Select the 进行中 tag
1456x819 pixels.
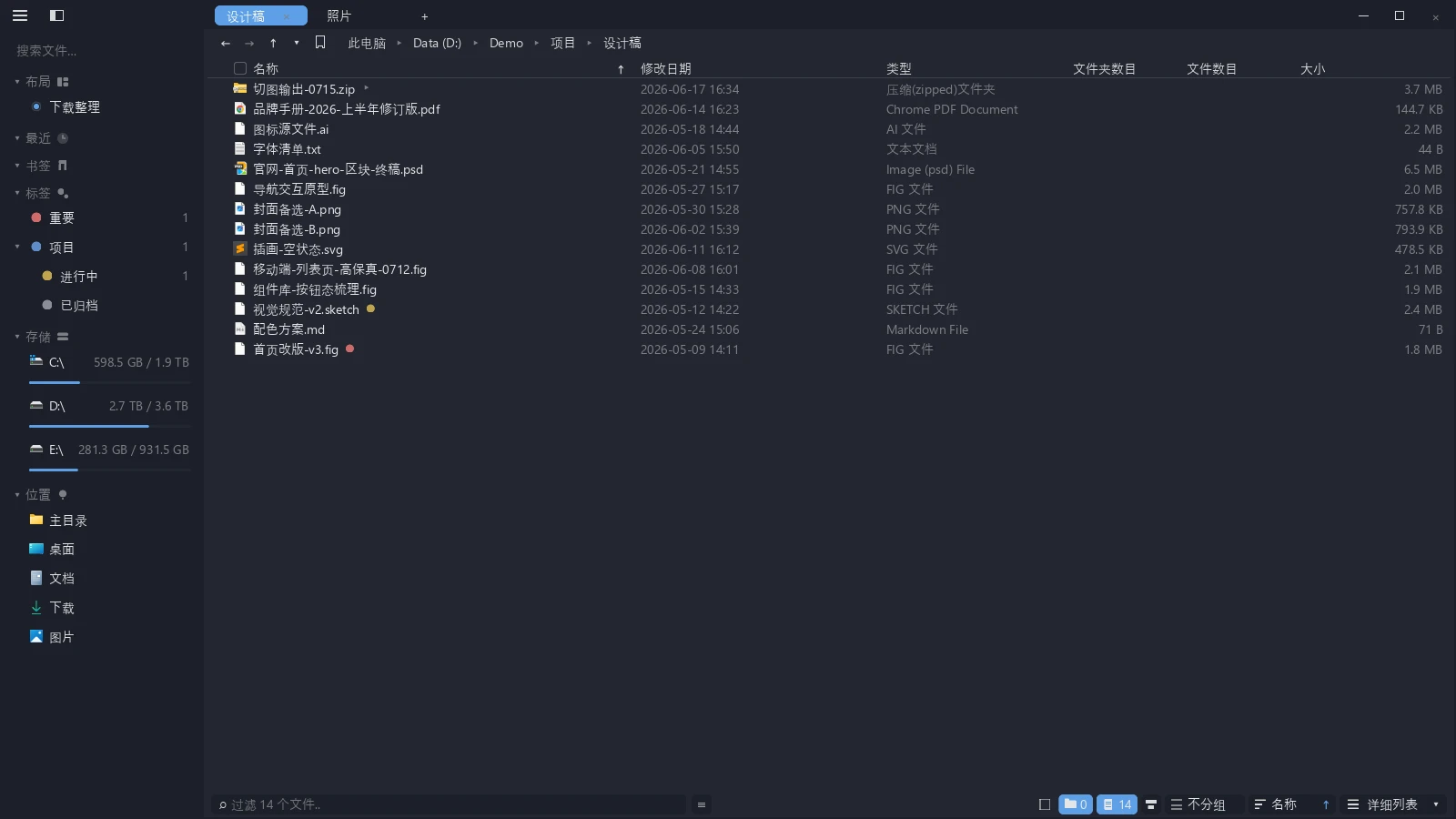pyautogui.click(x=78, y=277)
